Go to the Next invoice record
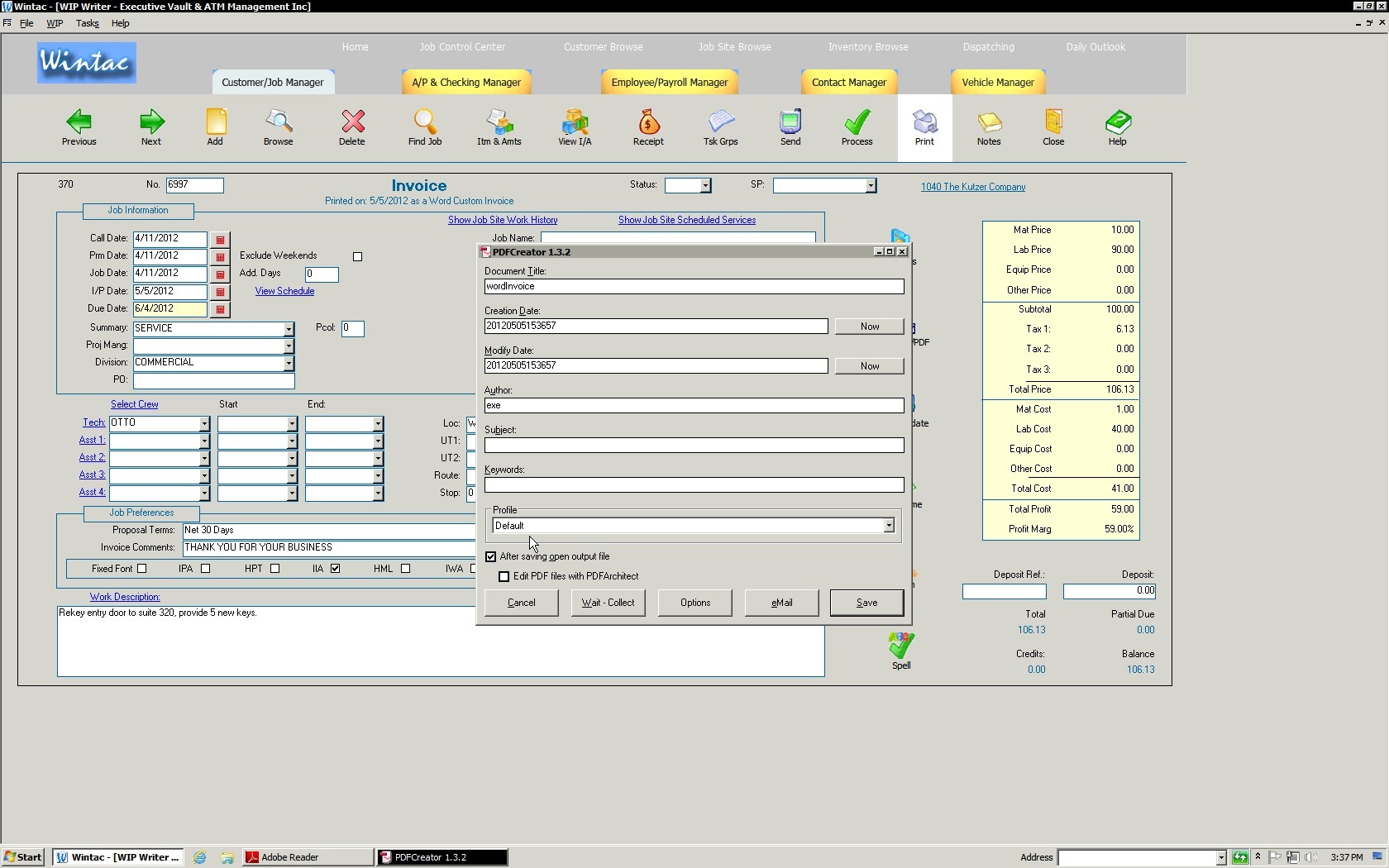1389x868 pixels. tap(151, 128)
